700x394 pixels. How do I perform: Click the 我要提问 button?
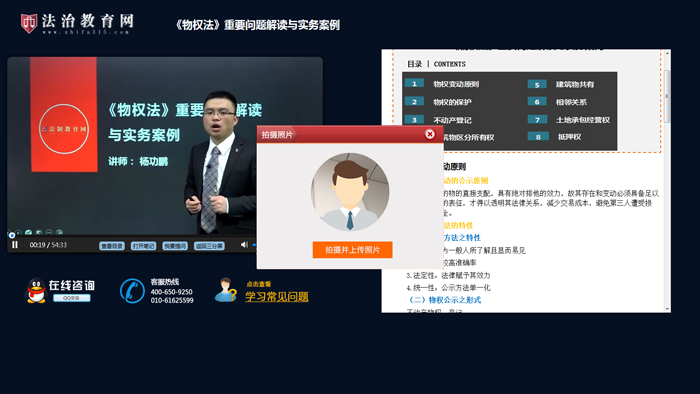coord(175,246)
